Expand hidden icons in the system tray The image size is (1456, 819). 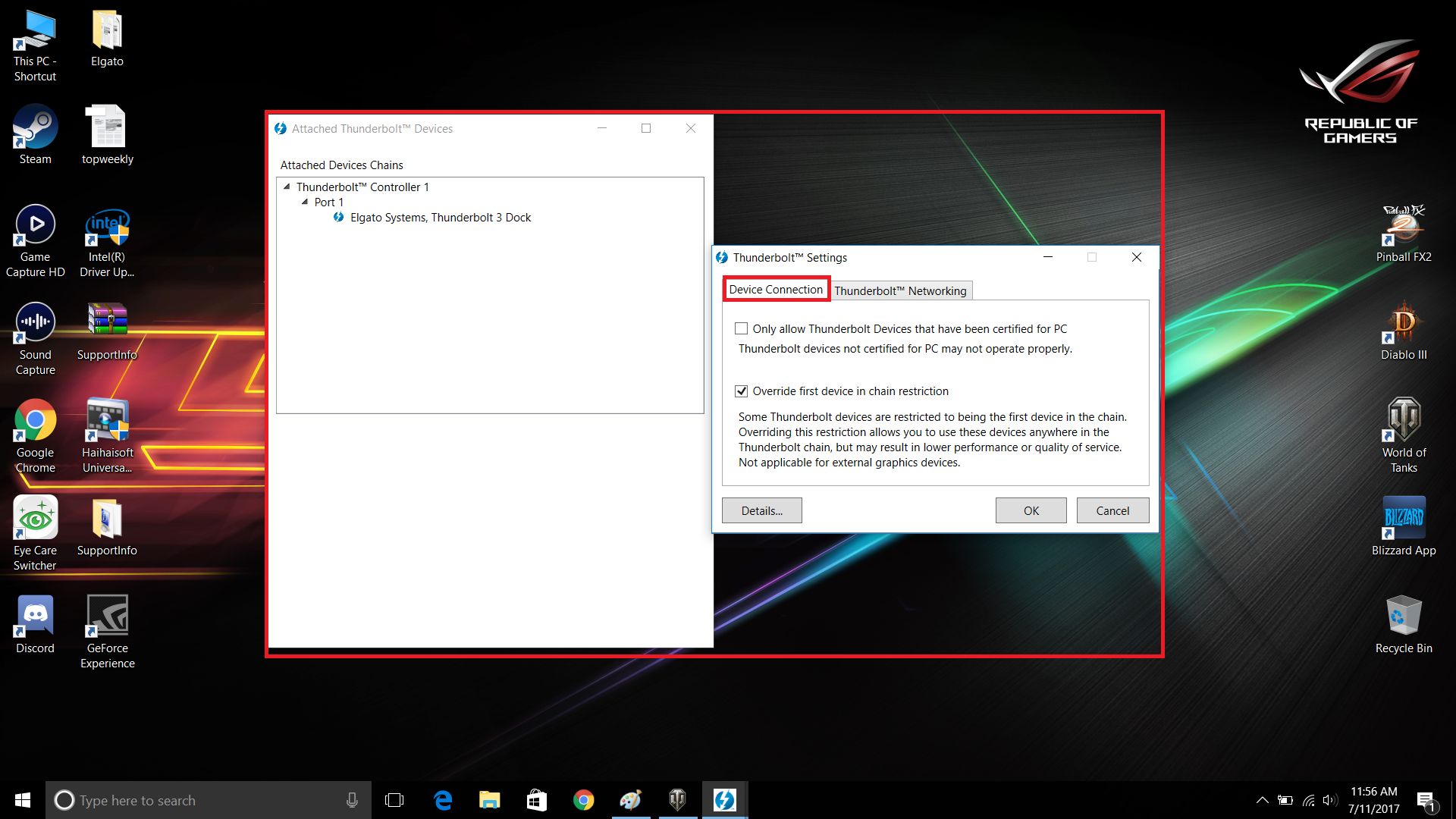tap(1262, 800)
